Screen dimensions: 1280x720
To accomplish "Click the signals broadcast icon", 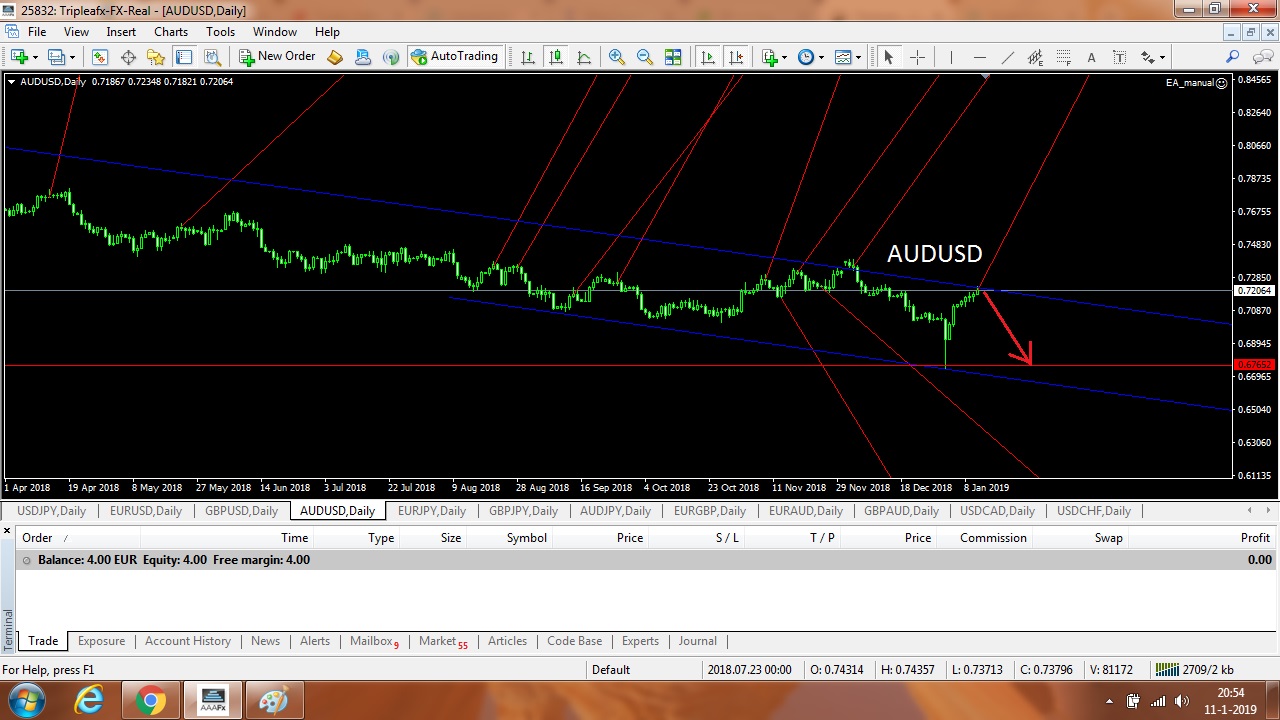I will coord(391,57).
